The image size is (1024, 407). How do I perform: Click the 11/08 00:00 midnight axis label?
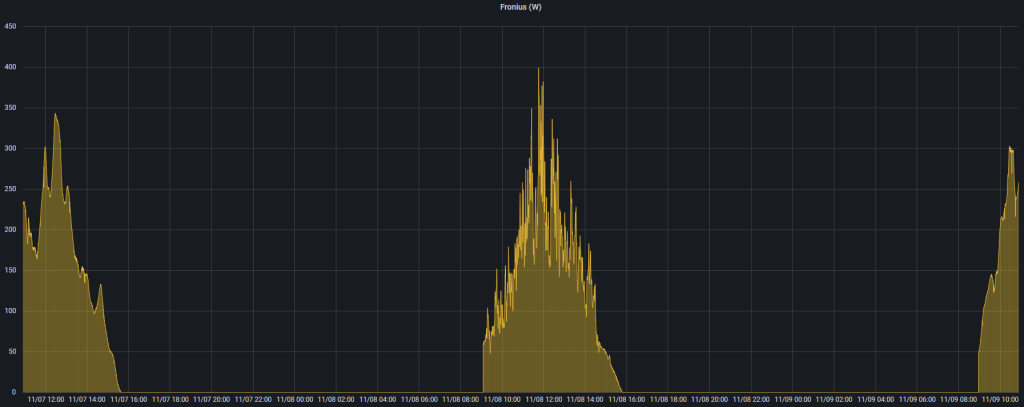coord(295,399)
